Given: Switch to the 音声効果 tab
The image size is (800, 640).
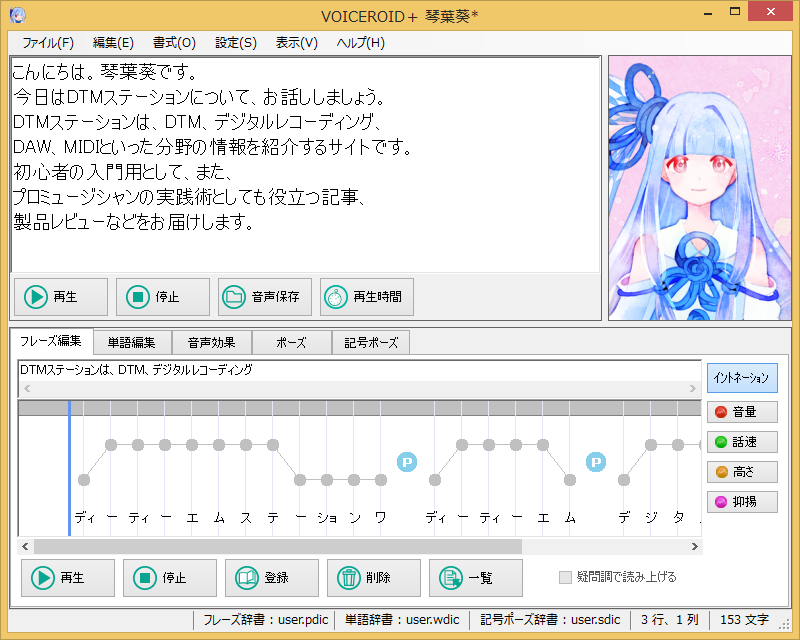Looking at the screenshot, I should (212, 342).
